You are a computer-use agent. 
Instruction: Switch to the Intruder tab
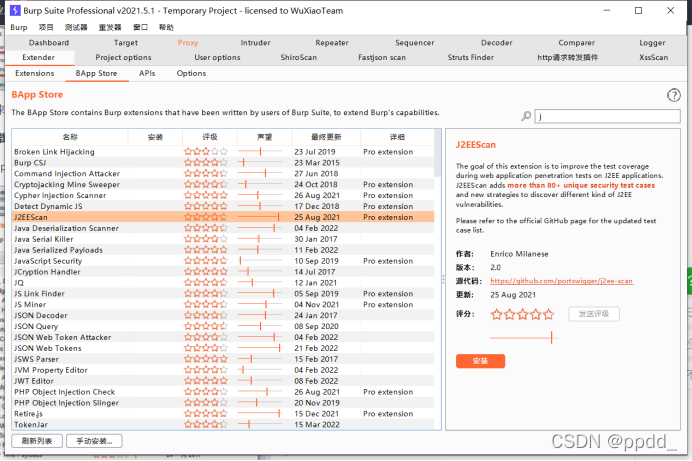256,43
